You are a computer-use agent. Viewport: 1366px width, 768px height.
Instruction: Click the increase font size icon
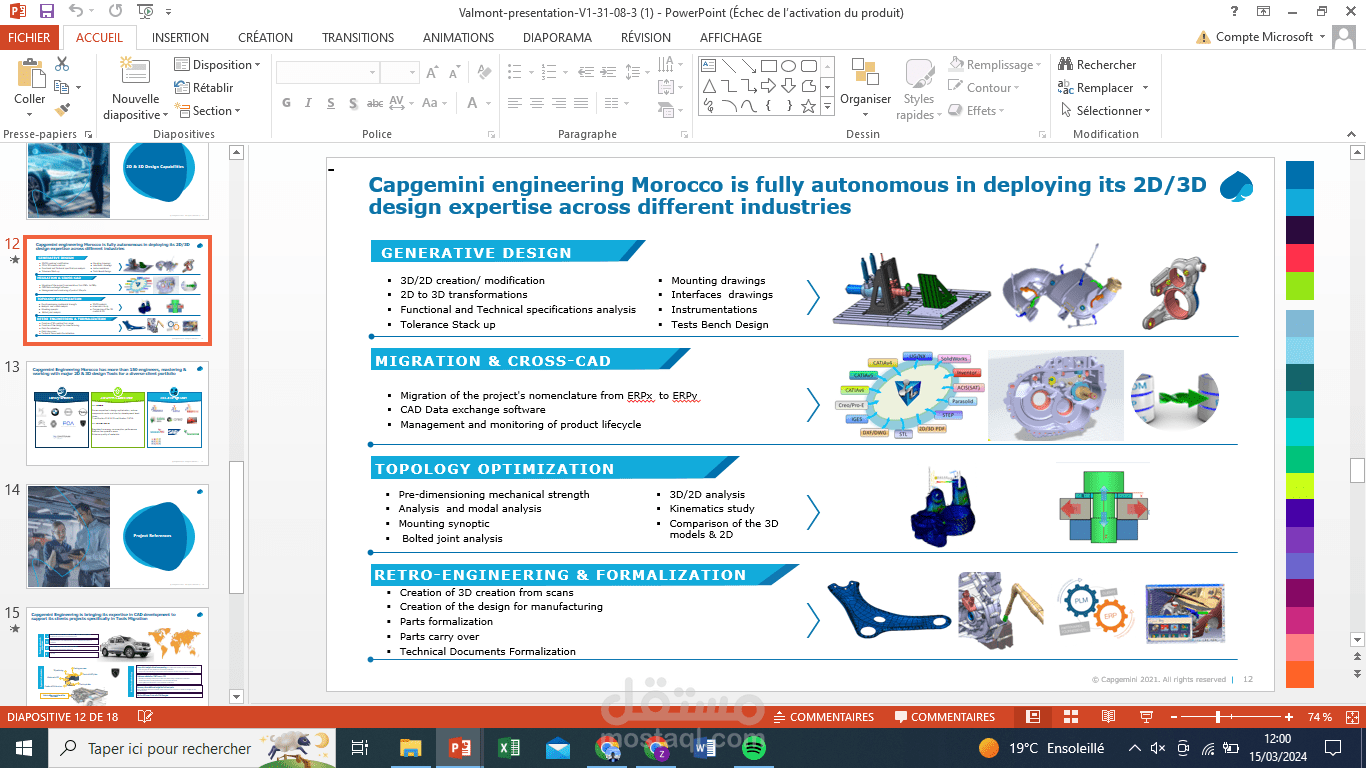click(432, 73)
